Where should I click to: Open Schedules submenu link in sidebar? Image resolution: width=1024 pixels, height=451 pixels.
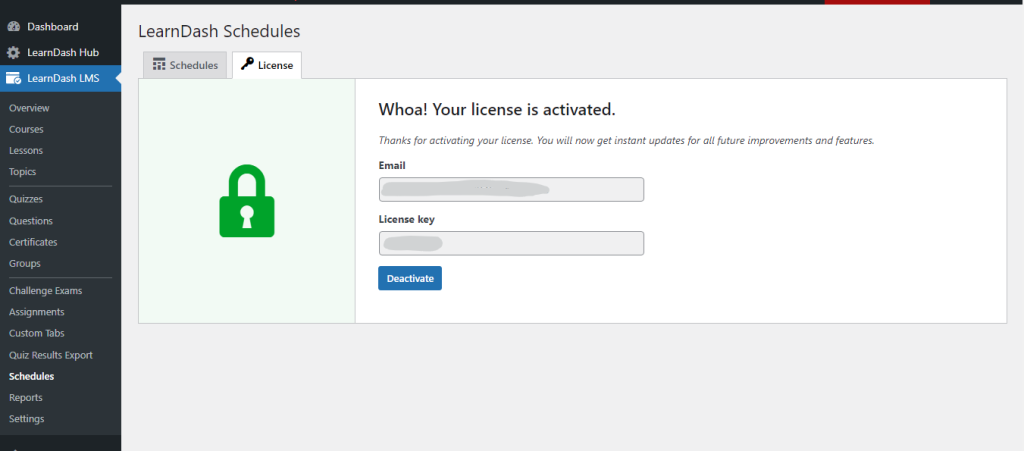coord(31,376)
